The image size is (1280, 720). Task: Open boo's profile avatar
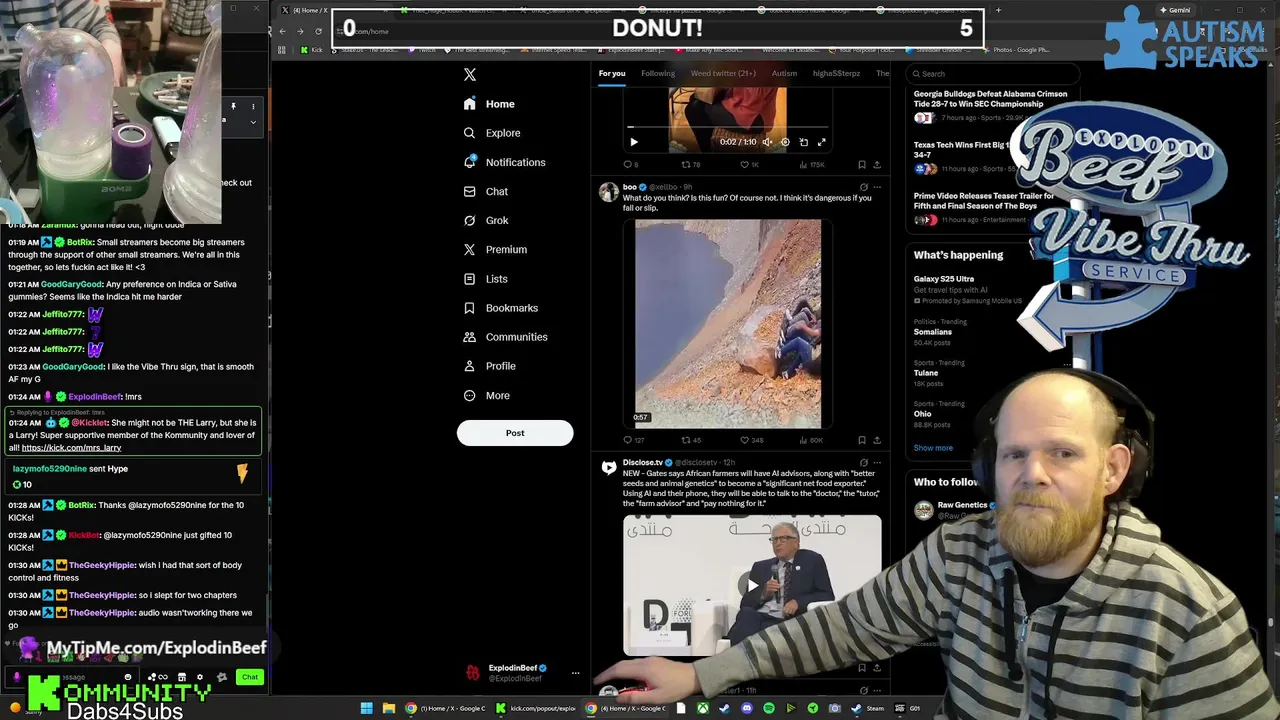(x=608, y=192)
